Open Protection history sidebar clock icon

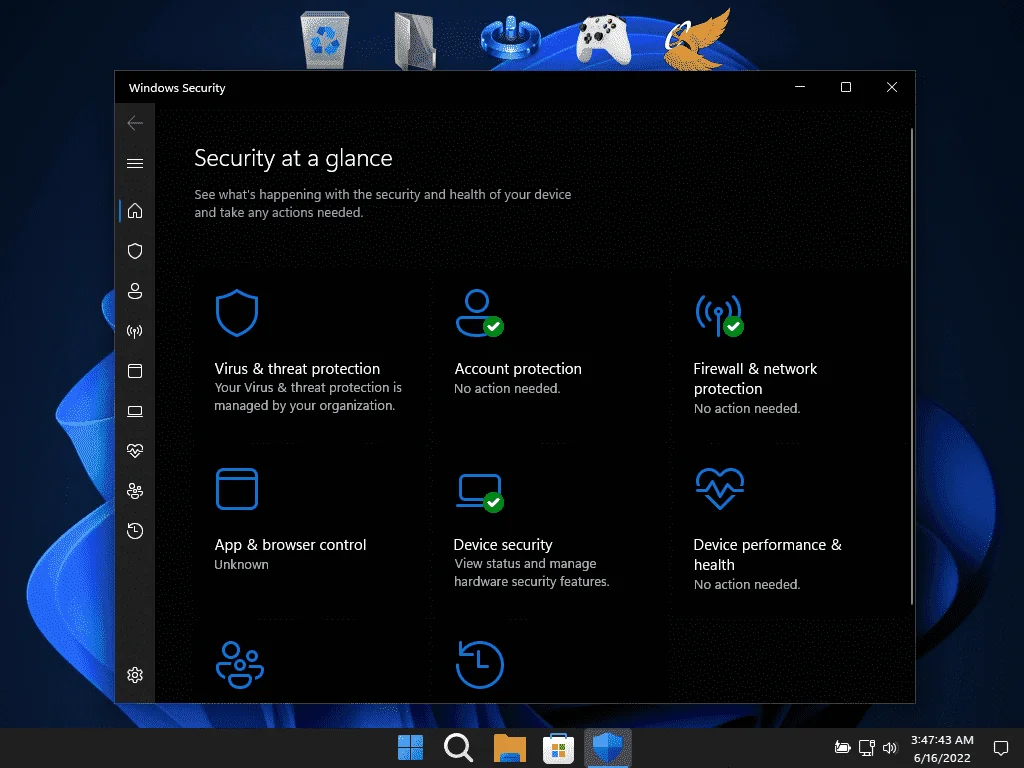pos(135,531)
